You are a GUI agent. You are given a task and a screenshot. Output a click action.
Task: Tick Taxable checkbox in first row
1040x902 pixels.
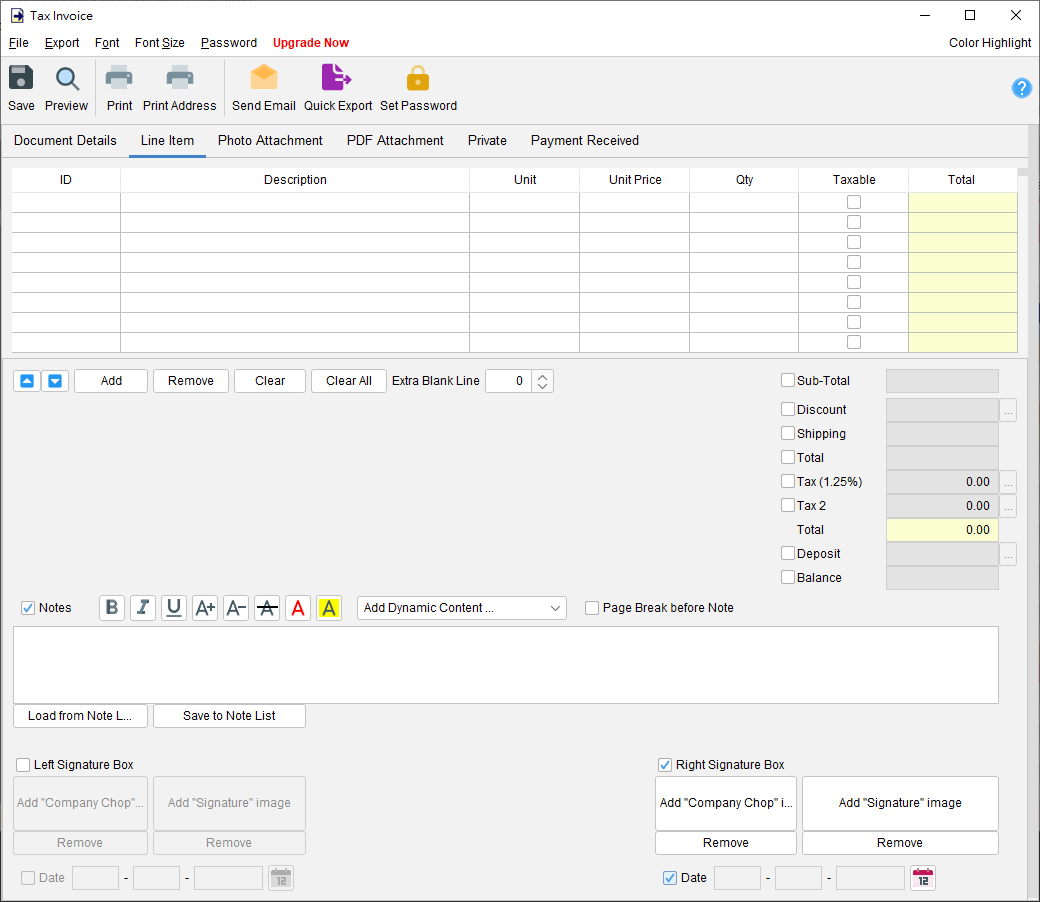click(x=854, y=202)
